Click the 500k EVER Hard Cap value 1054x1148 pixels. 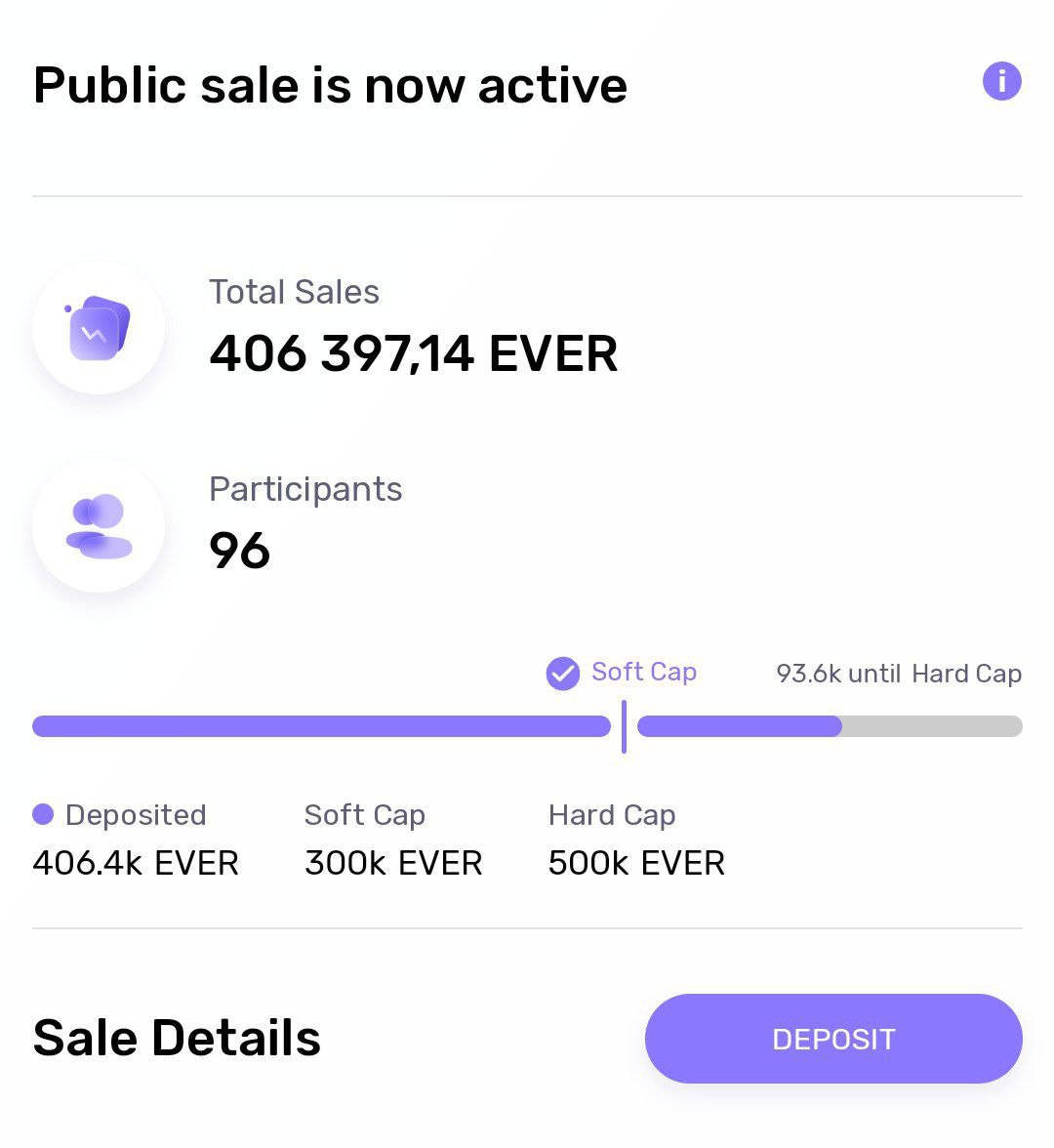coord(636,863)
